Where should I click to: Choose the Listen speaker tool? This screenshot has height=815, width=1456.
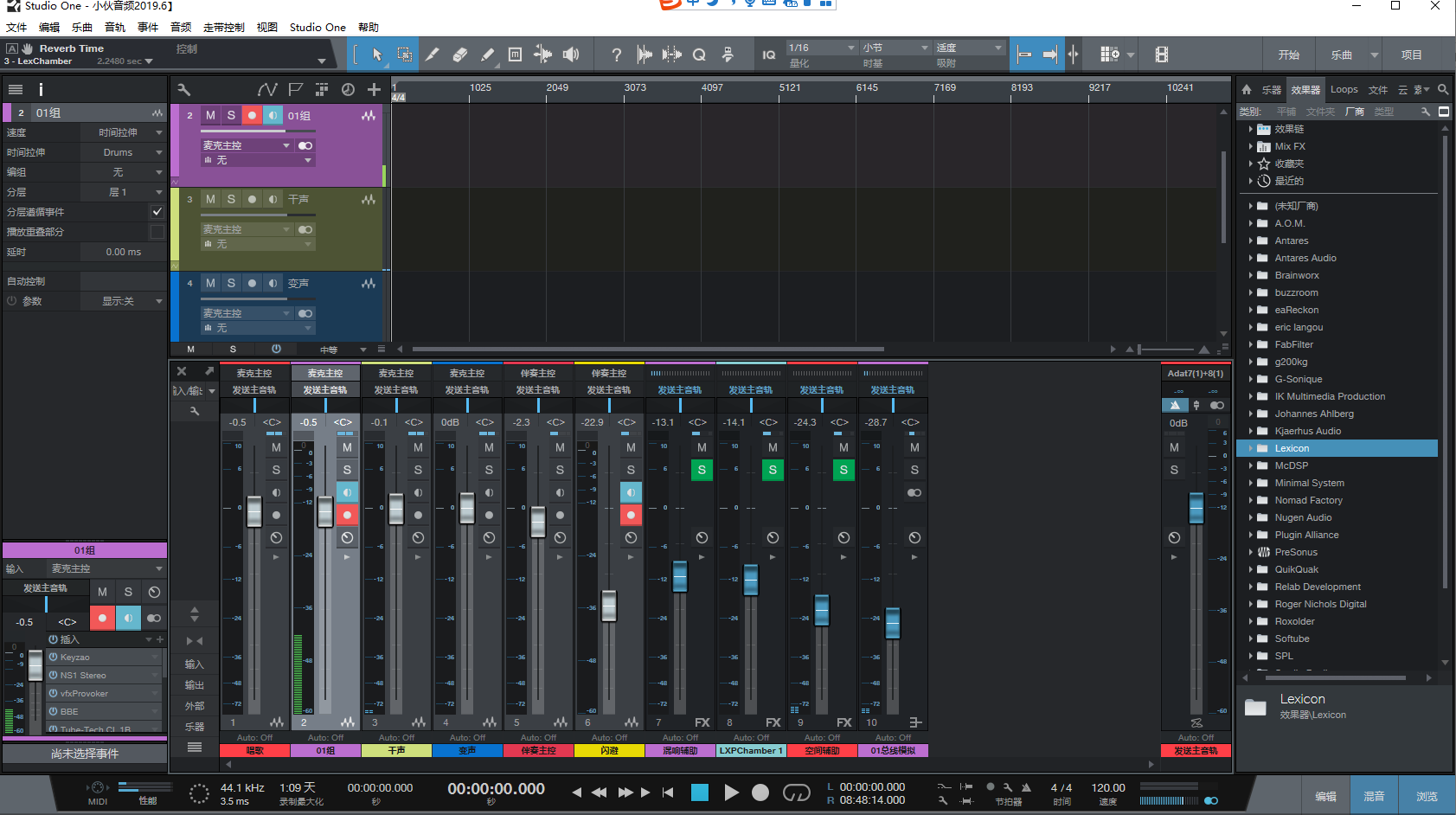tap(571, 55)
